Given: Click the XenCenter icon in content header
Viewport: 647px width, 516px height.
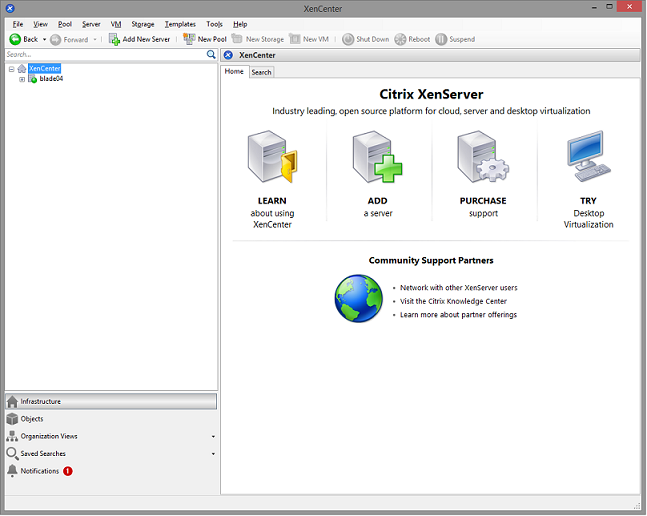Looking at the screenshot, I should [229, 55].
